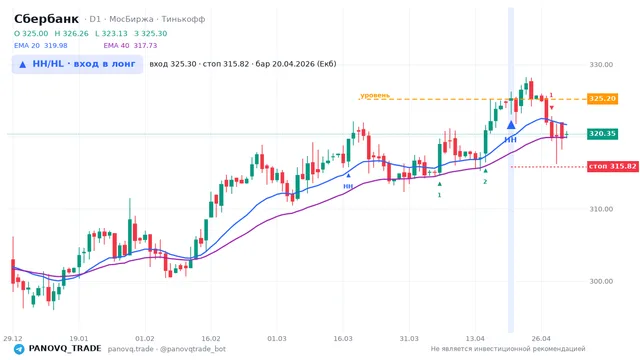Click the orange 325.20 level price tag

pyautogui.click(x=602, y=99)
